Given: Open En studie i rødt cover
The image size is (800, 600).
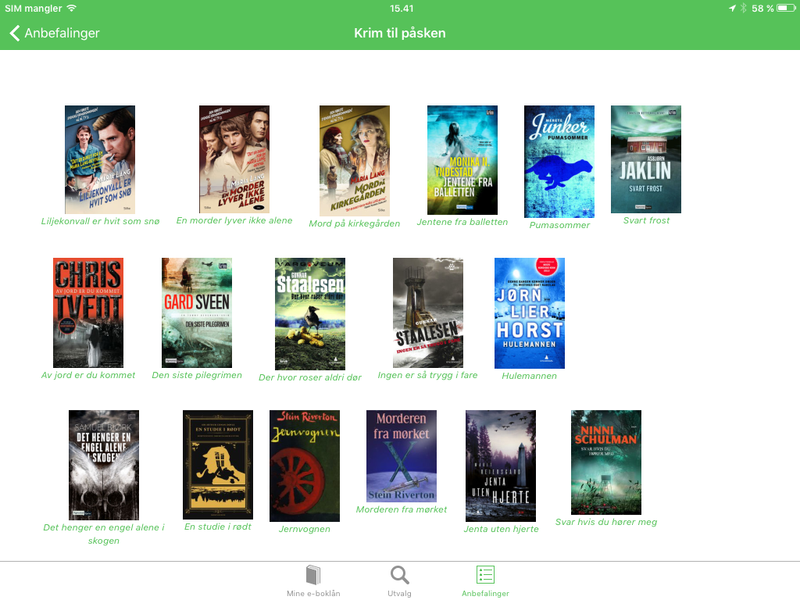Looking at the screenshot, I should 218,464.
